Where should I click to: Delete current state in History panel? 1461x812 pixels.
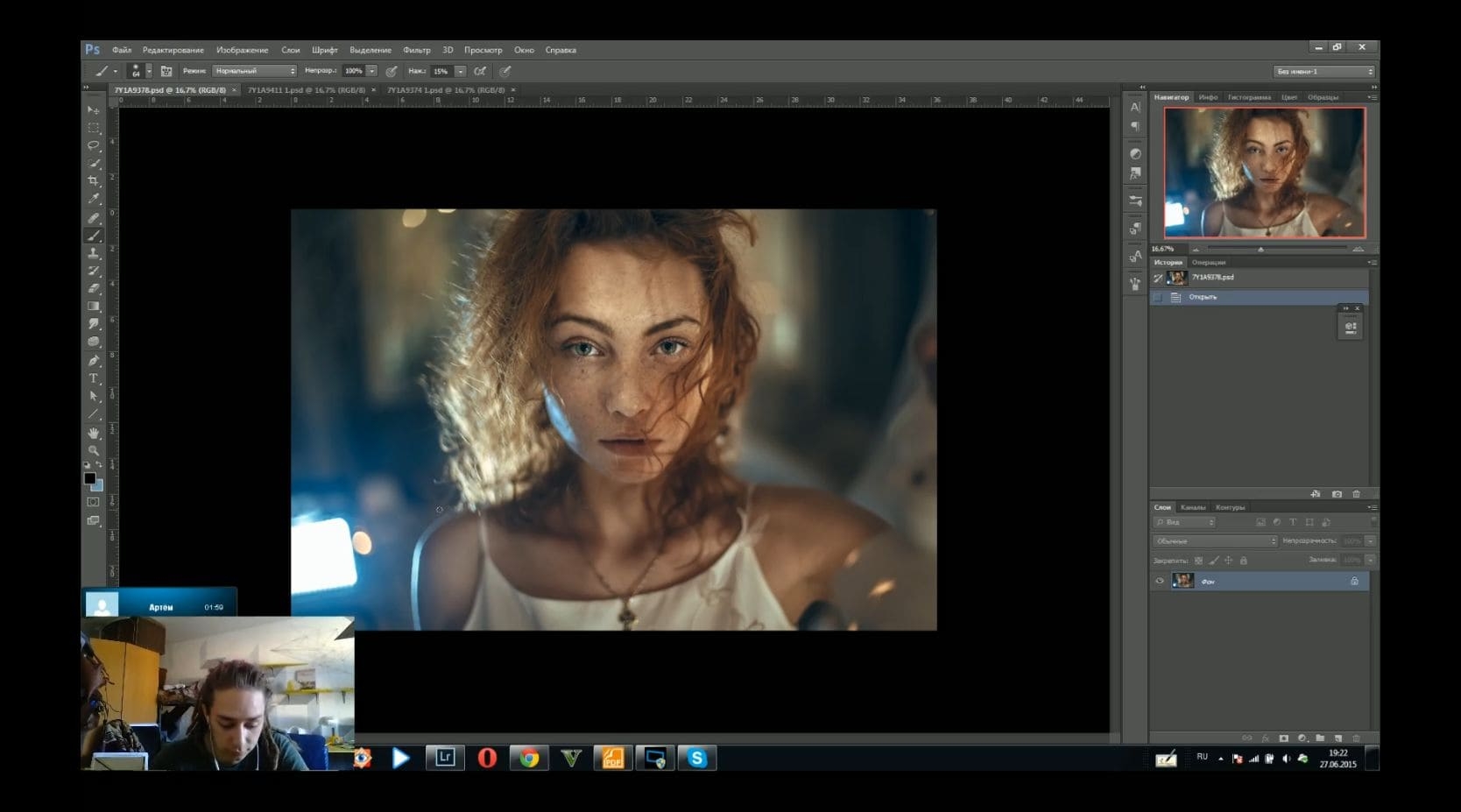[x=1357, y=494]
